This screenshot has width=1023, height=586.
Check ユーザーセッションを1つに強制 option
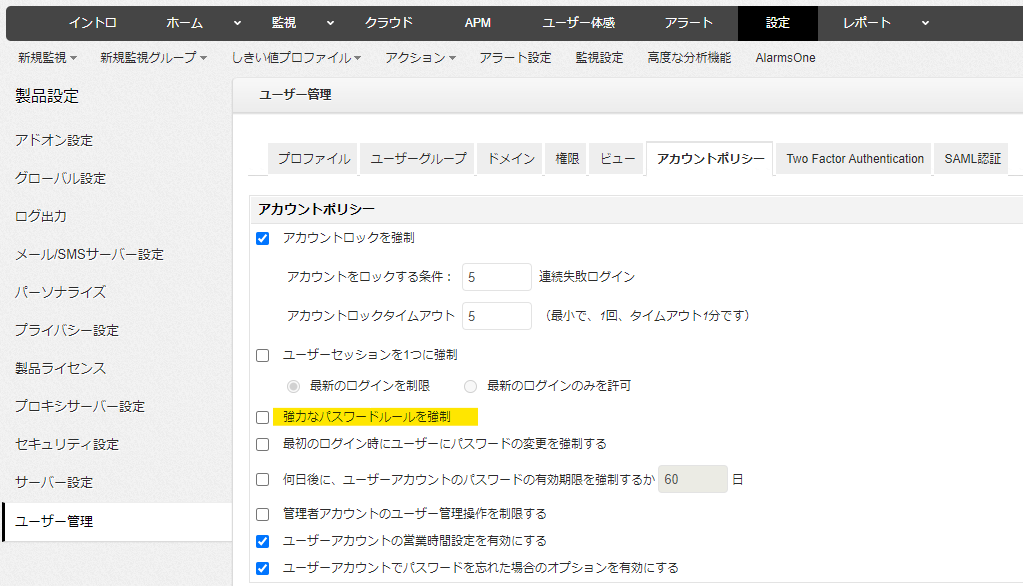(x=263, y=355)
